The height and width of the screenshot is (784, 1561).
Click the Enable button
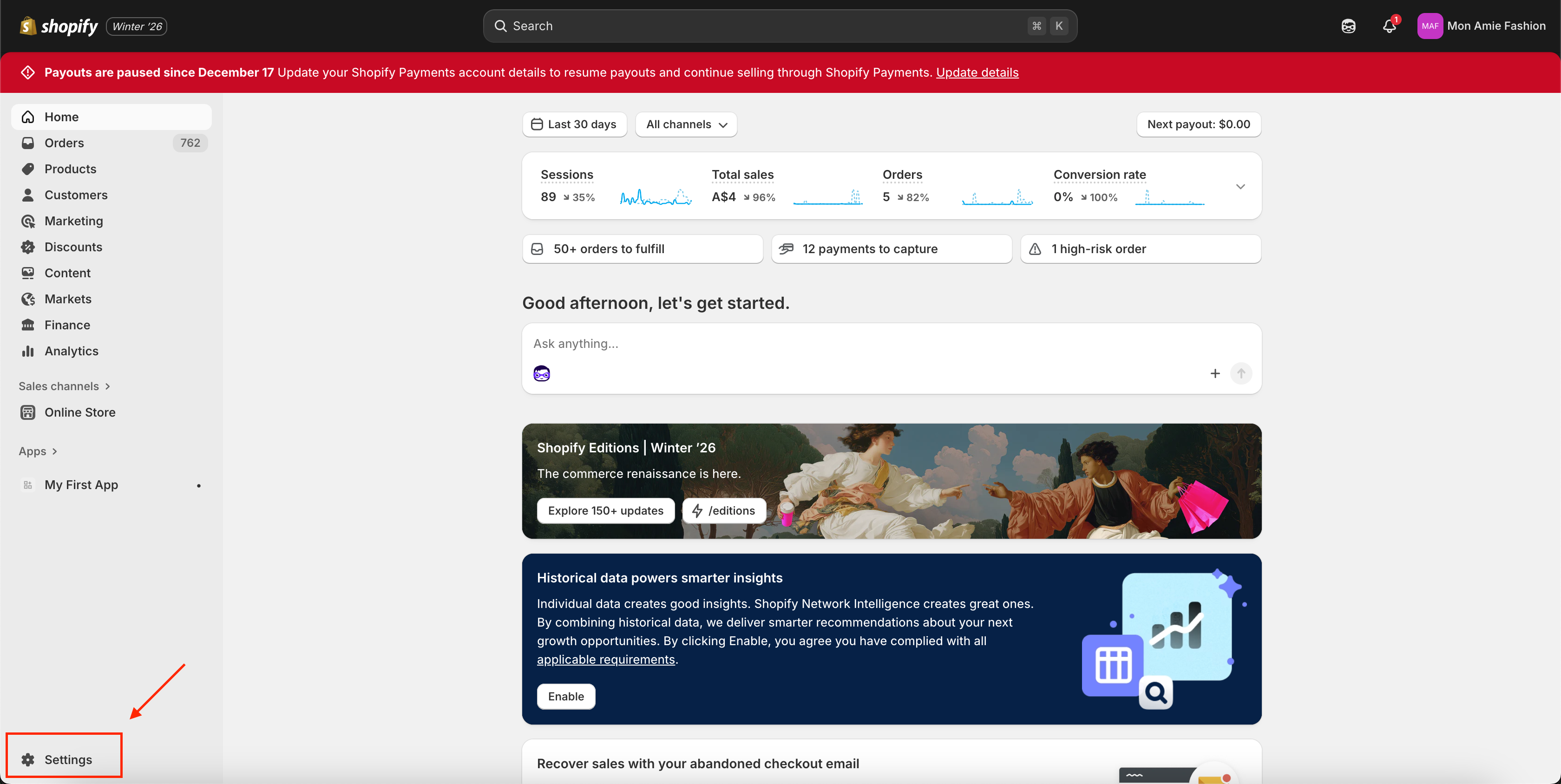(x=565, y=696)
